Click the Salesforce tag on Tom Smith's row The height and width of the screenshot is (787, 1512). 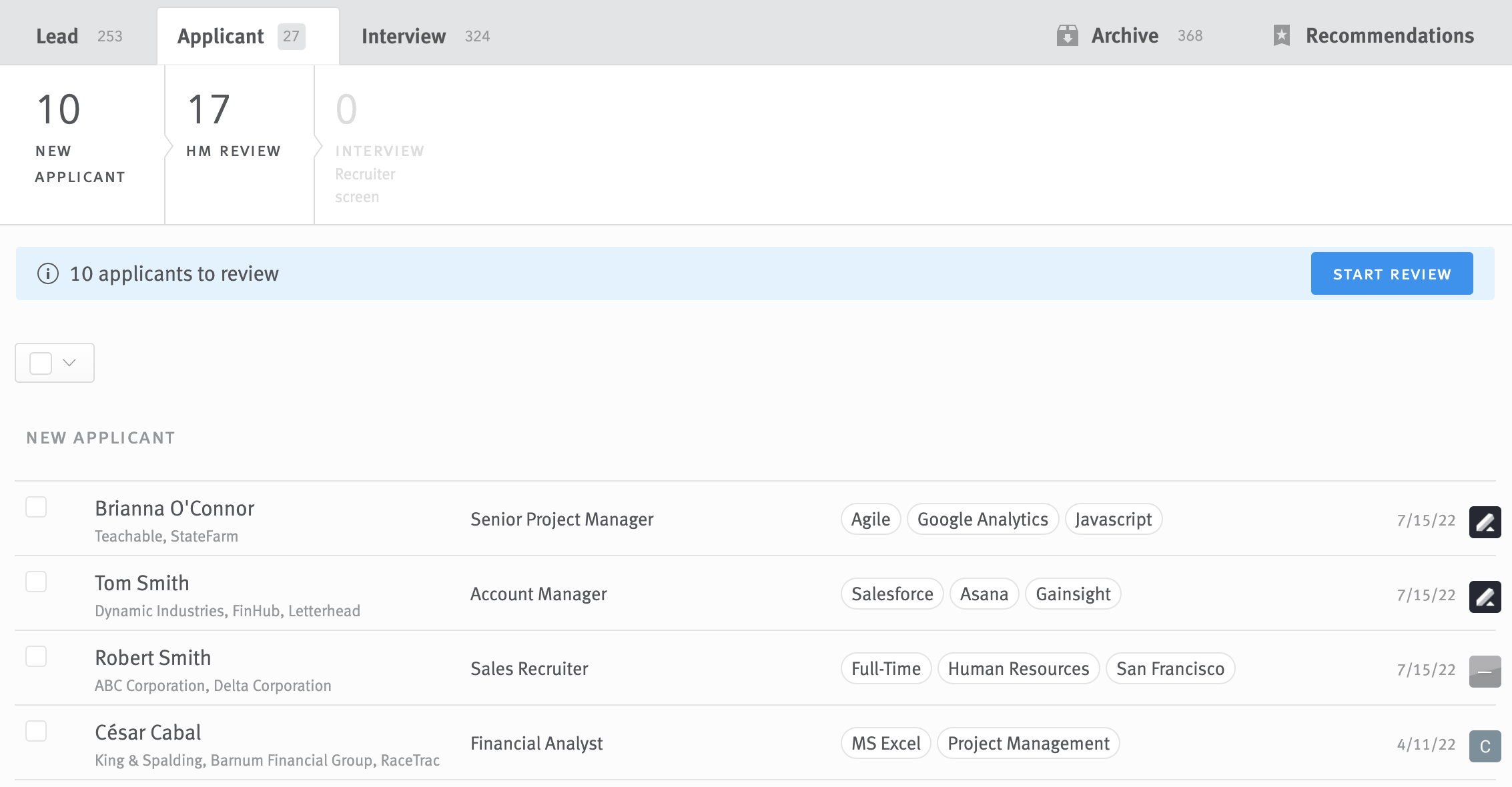pyautogui.click(x=891, y=594)
